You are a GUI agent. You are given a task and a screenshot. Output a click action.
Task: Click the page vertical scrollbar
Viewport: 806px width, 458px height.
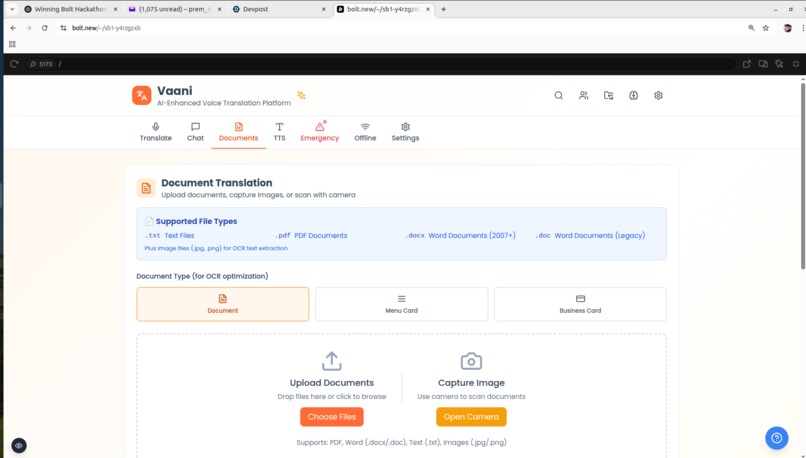coord(802,176)
